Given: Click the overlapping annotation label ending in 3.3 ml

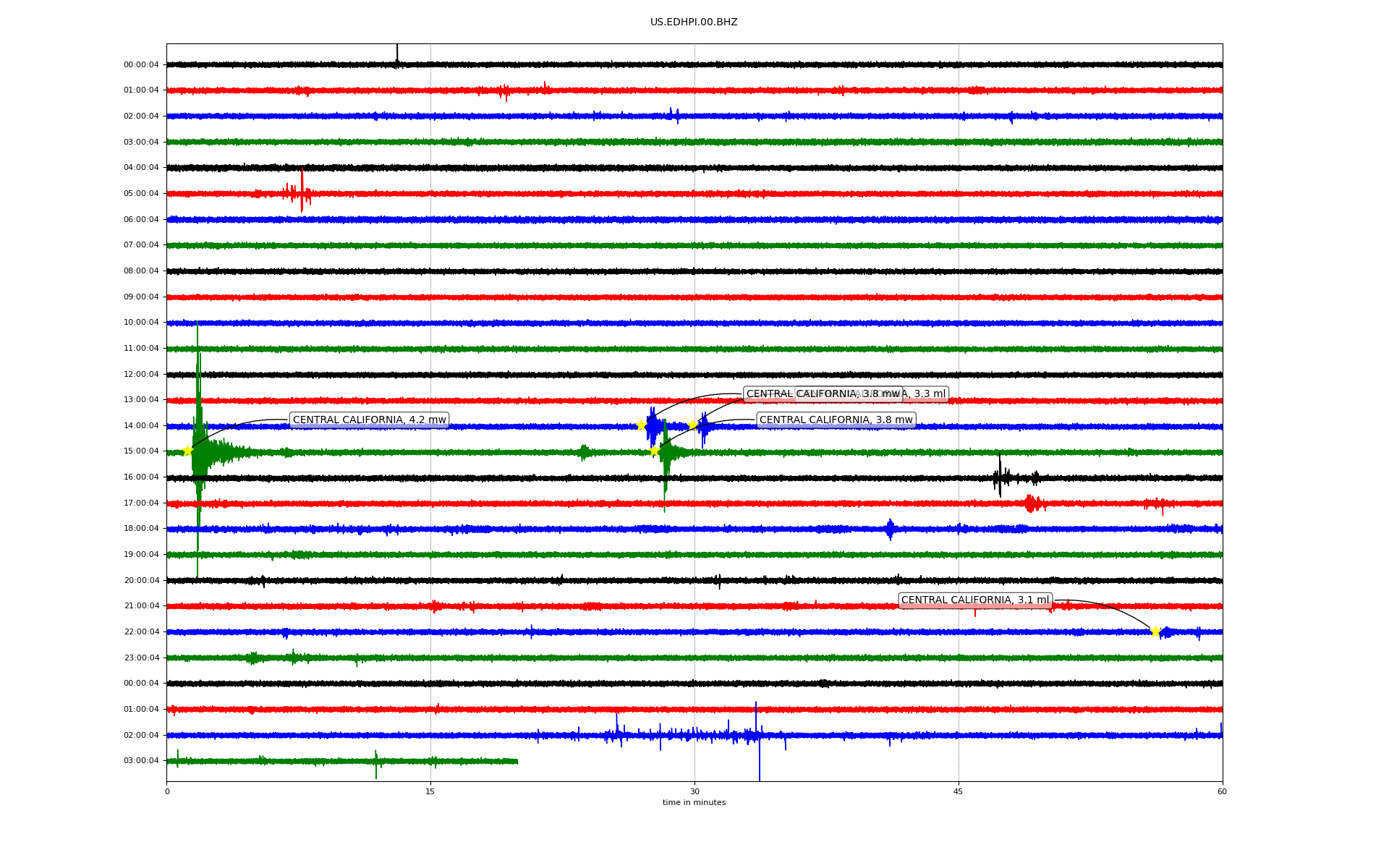Looking at the screenshot, I should pyautogui.click(x=926, y=394).
